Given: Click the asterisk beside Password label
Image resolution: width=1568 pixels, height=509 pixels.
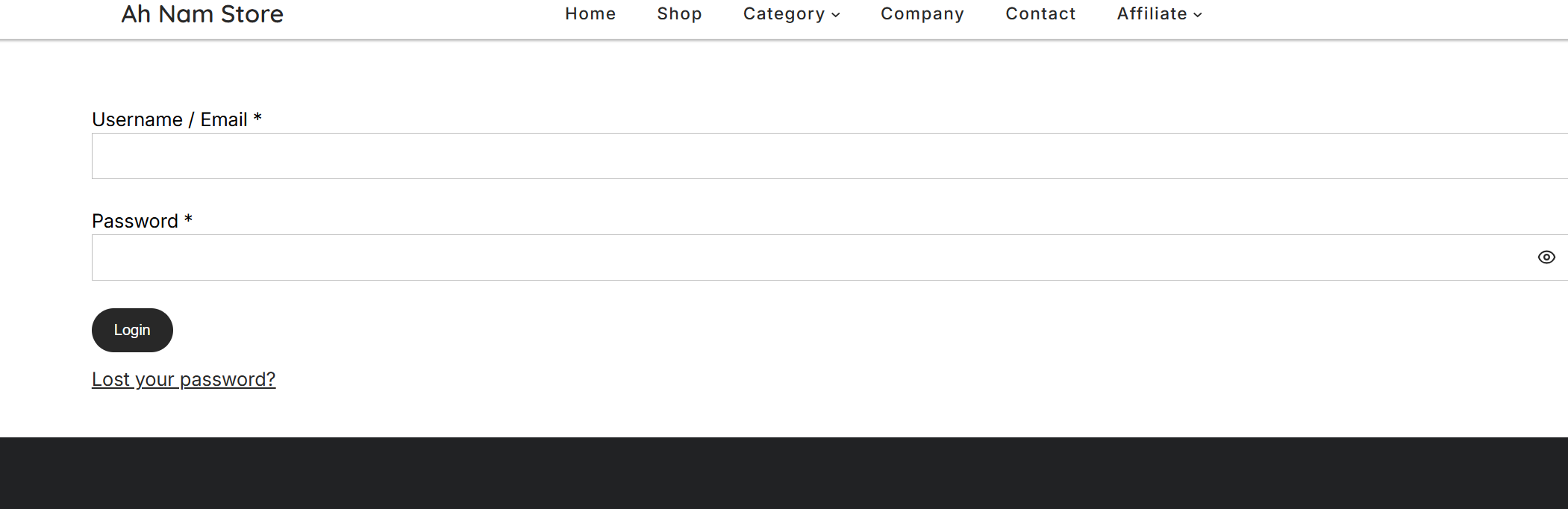Looking at the screenshot, I should pos(188,219).
